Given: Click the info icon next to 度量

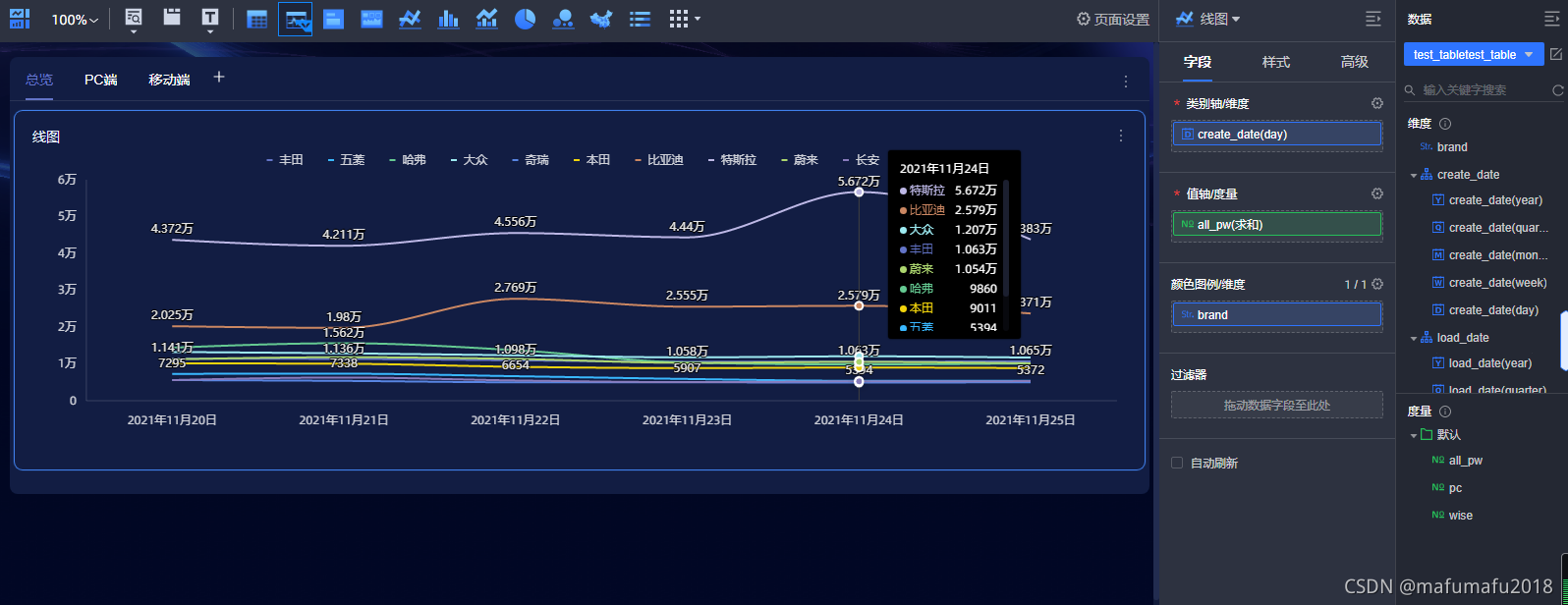Looking at the screenshot, I should point(1445,412).
